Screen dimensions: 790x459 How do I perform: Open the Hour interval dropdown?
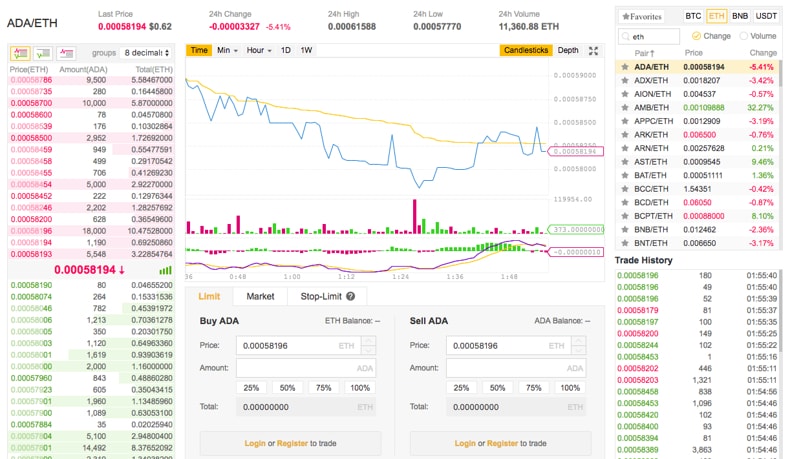pos(259,50)
